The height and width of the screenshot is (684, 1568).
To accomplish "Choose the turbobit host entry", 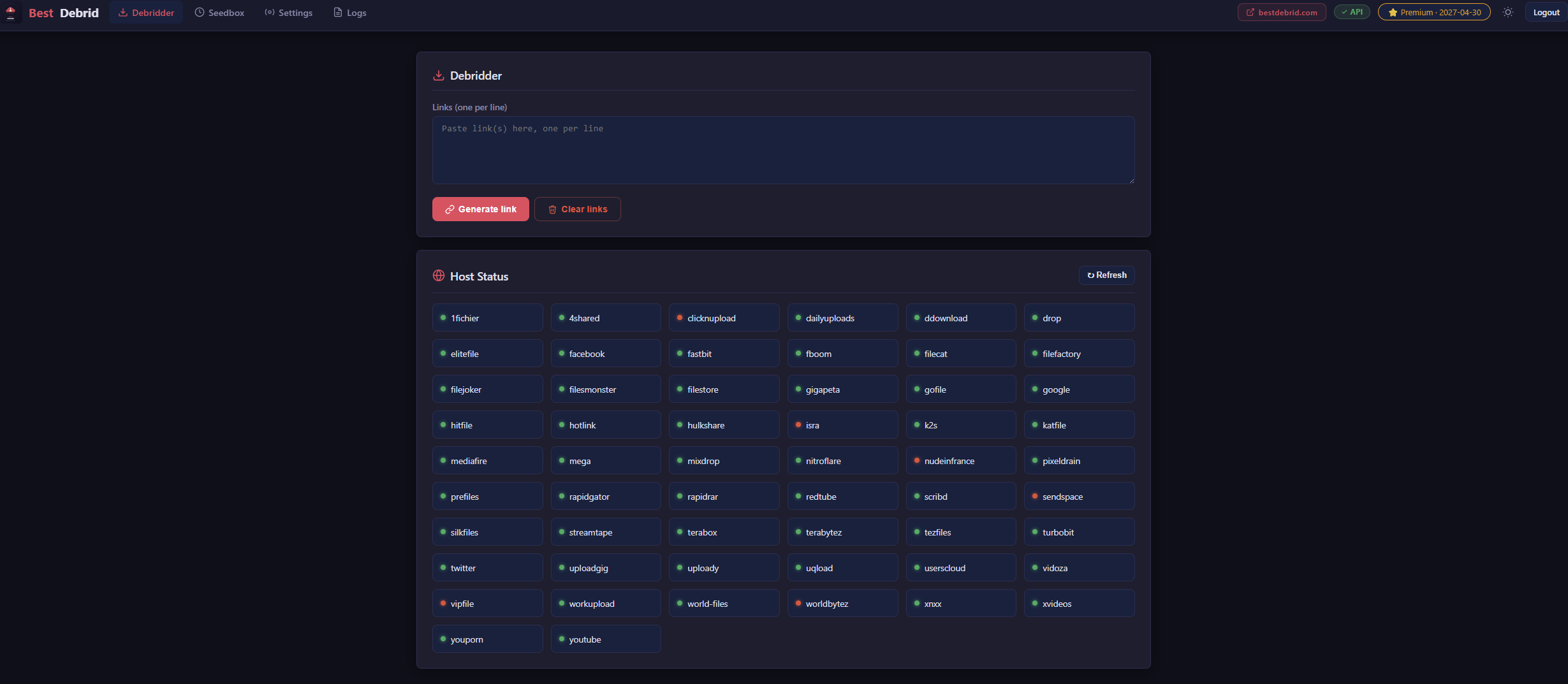I will coord(1080,532).
